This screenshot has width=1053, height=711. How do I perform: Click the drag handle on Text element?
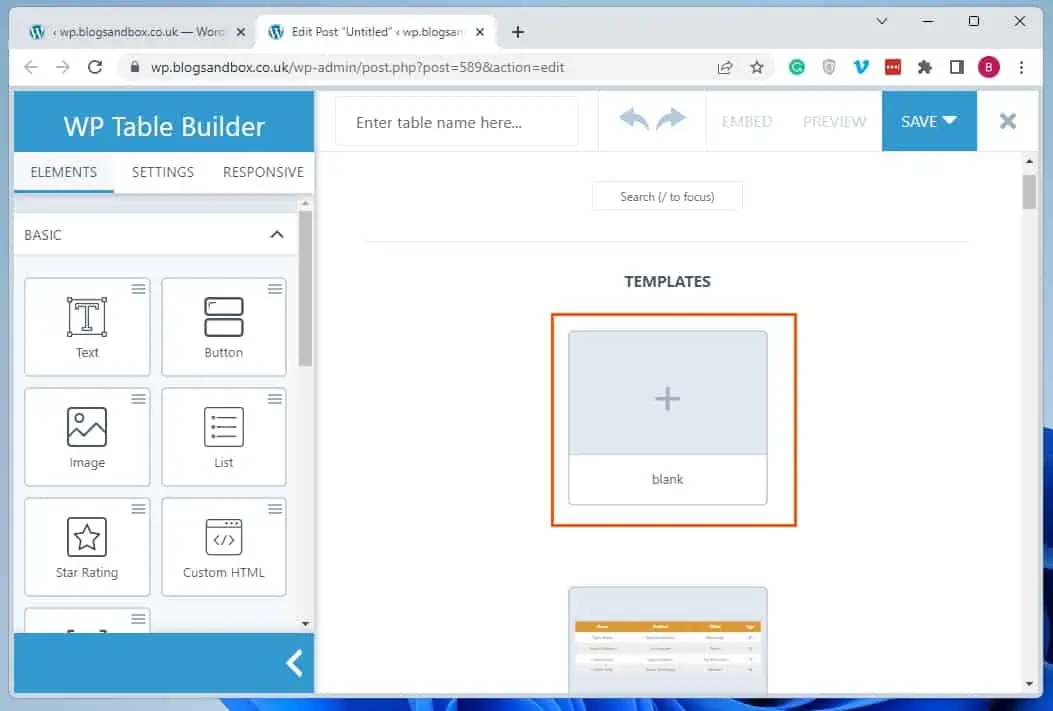point(138,289)
